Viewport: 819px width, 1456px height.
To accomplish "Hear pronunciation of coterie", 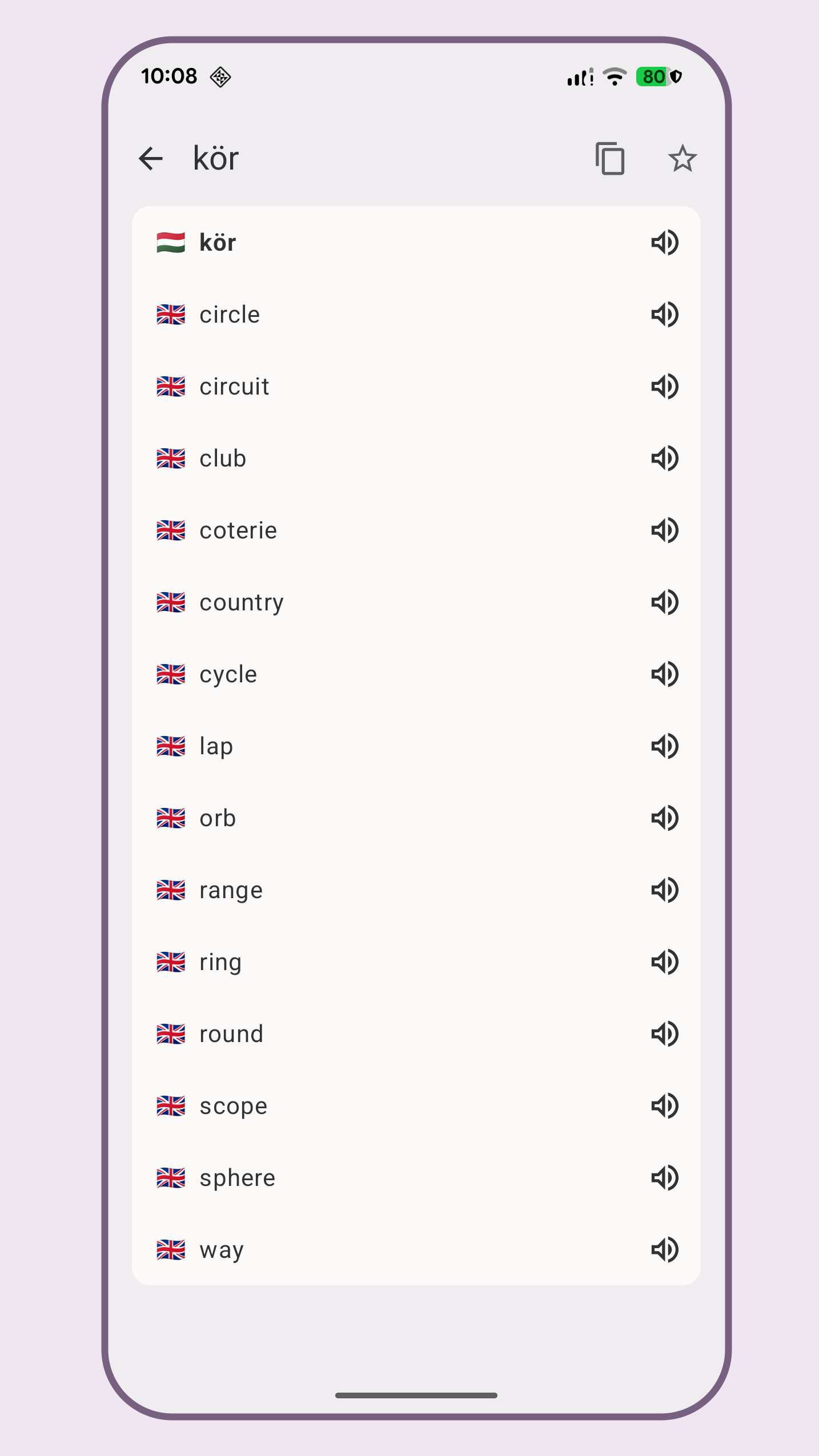I will coord(664,530).
